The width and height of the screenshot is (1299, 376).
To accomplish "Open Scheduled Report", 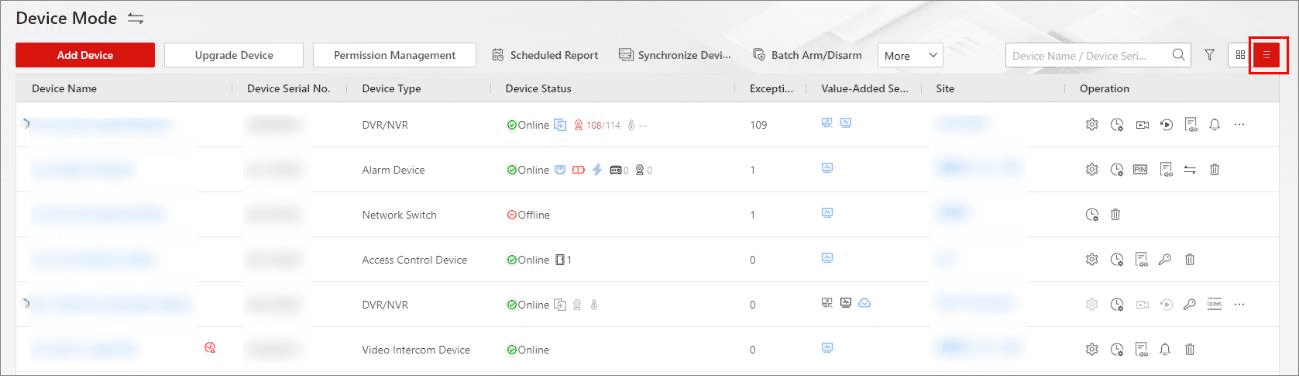I will [545, 55].
